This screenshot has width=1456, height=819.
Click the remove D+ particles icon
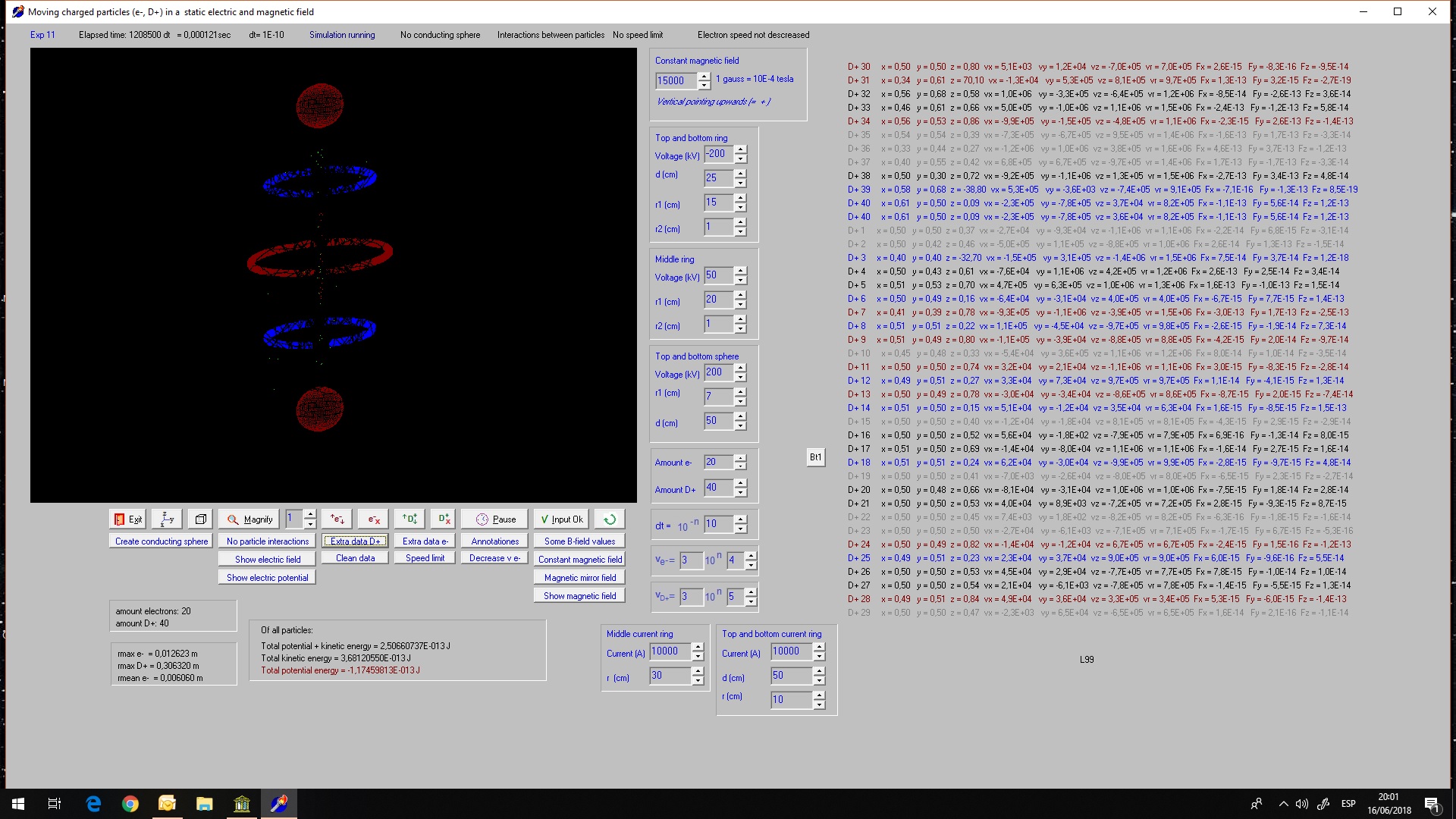[444, 519]
